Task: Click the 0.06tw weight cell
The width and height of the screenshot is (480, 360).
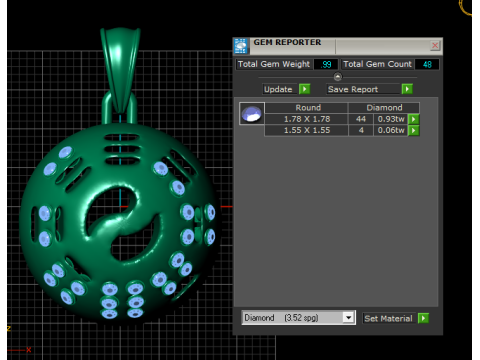Action: pos(391,130)
